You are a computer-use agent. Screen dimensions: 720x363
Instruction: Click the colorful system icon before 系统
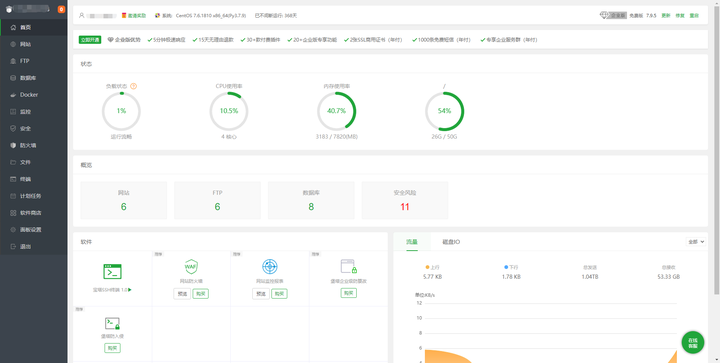coord(157,16)
